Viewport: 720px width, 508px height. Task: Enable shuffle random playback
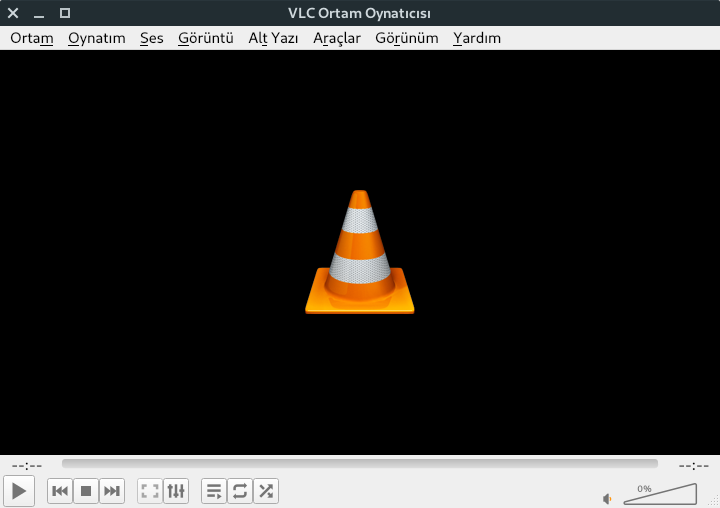tap(266, 491)
